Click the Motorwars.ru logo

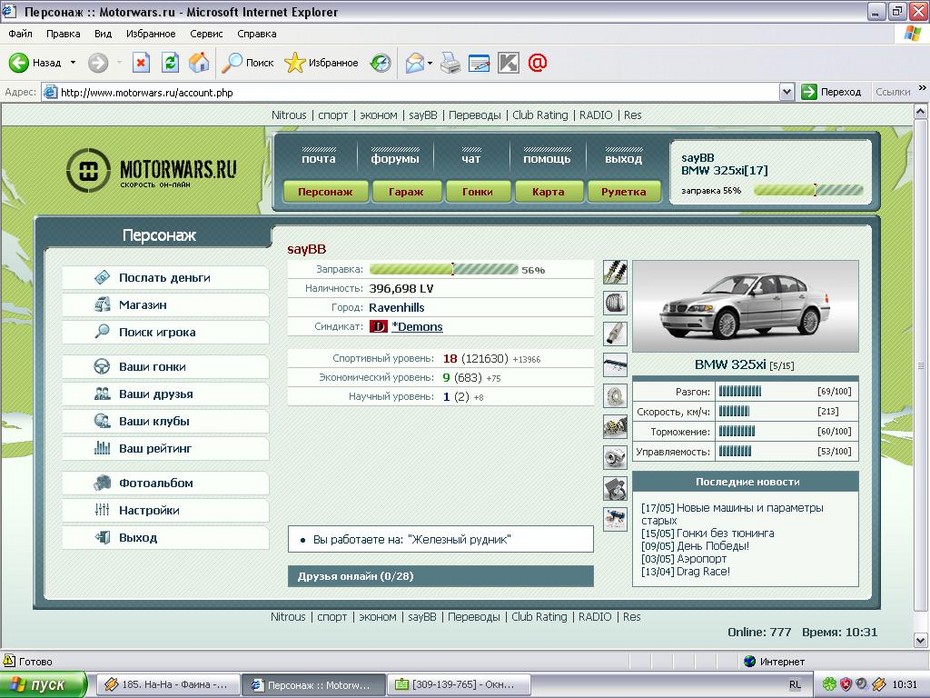pos(151,170)
